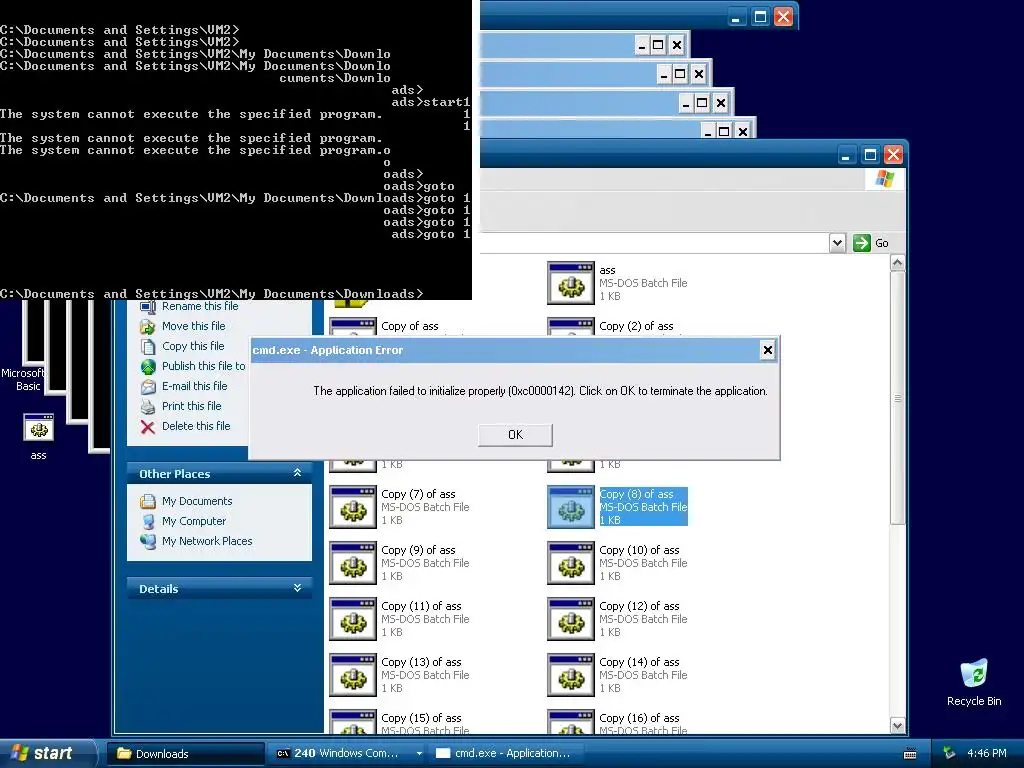
Task: Click 'Publish this file to' link
Action: [204, 366]
